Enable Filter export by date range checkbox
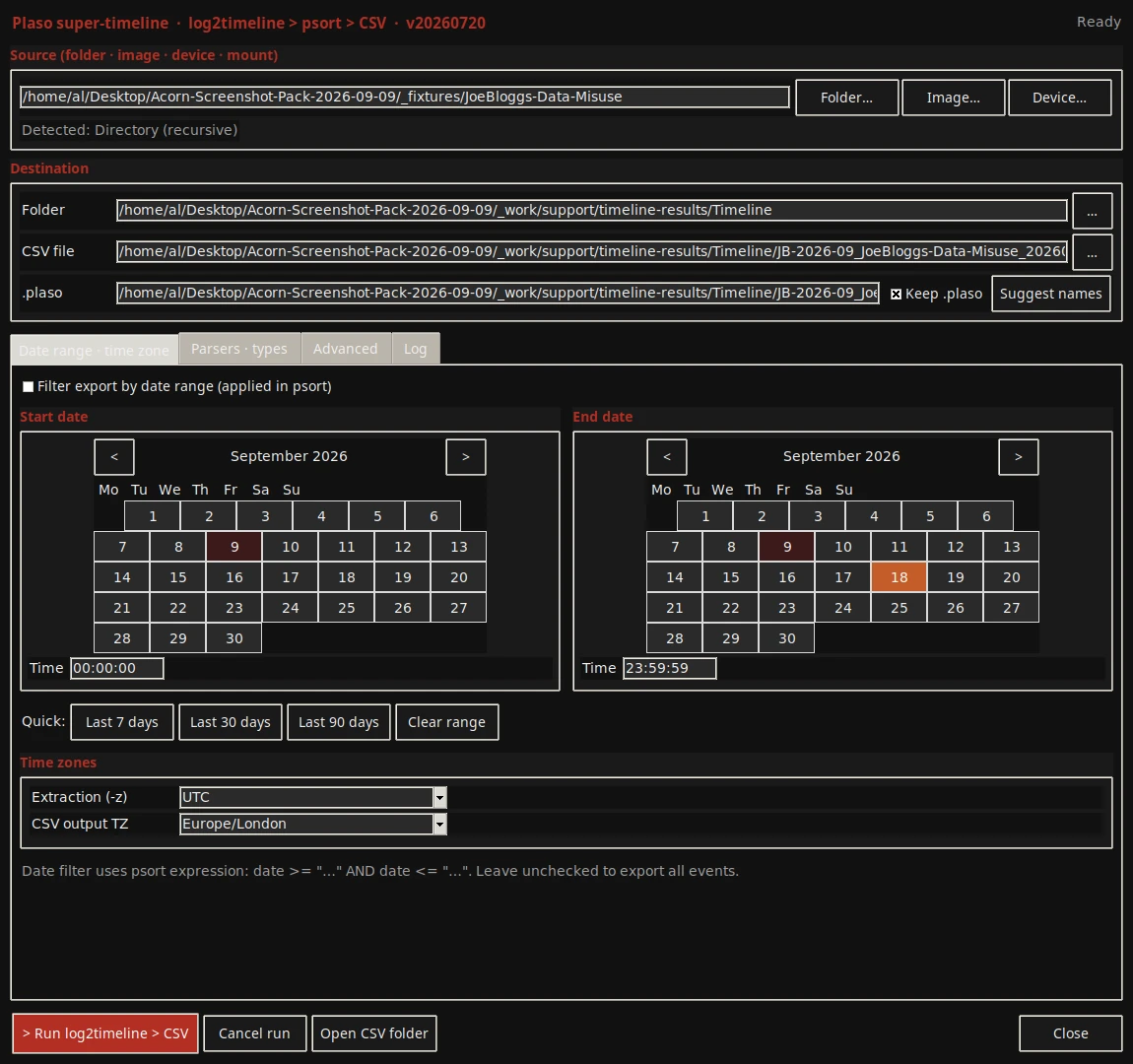This screenshot has width=1133, height=1064. (x=29, y=386)
